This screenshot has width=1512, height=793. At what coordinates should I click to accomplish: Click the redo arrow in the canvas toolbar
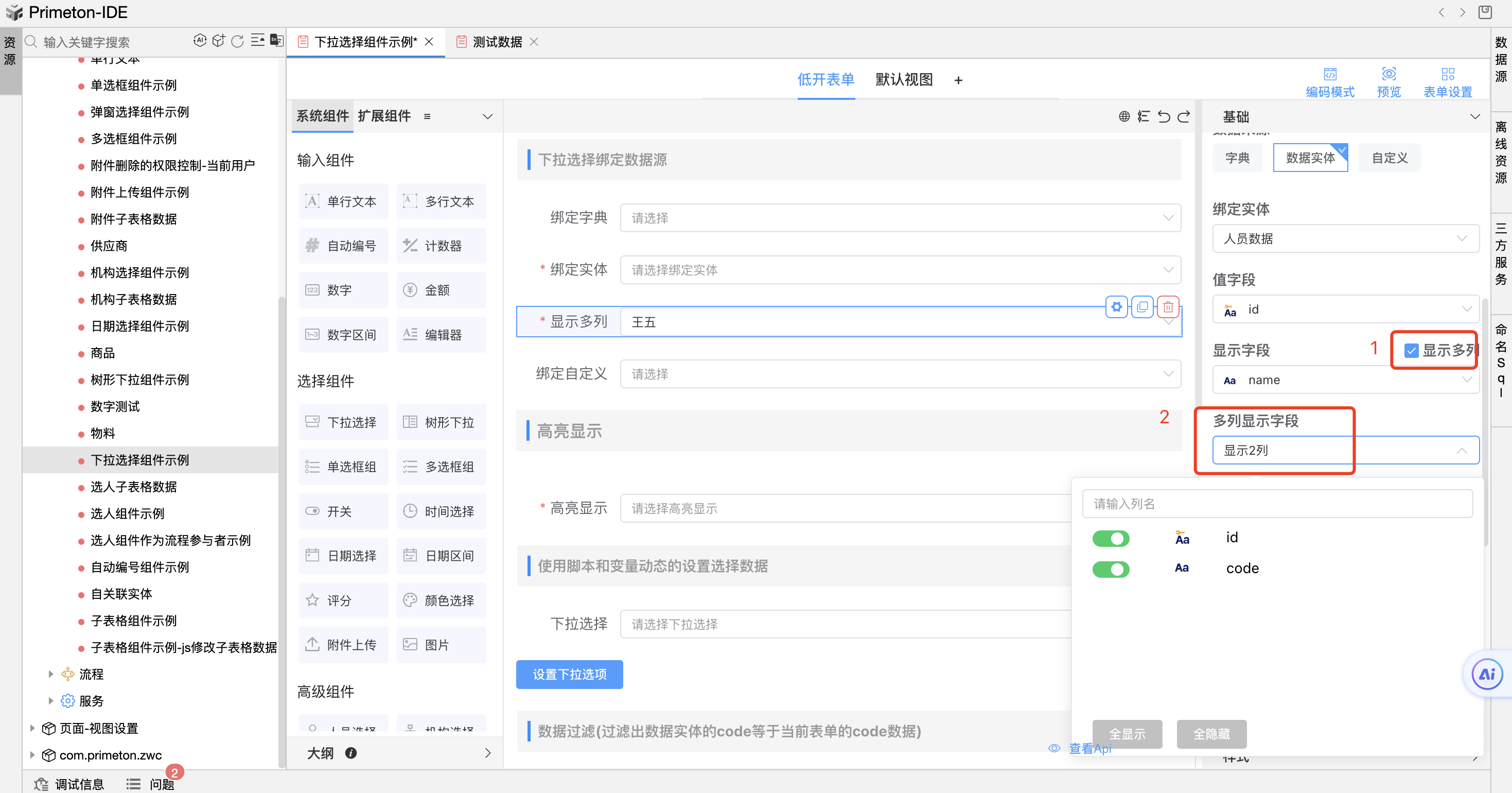point(1184,116)
